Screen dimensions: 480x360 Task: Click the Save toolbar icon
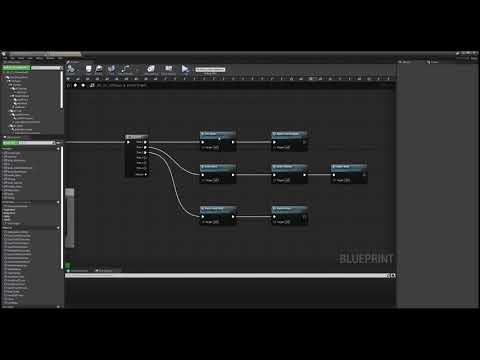[x=88, y=69]
